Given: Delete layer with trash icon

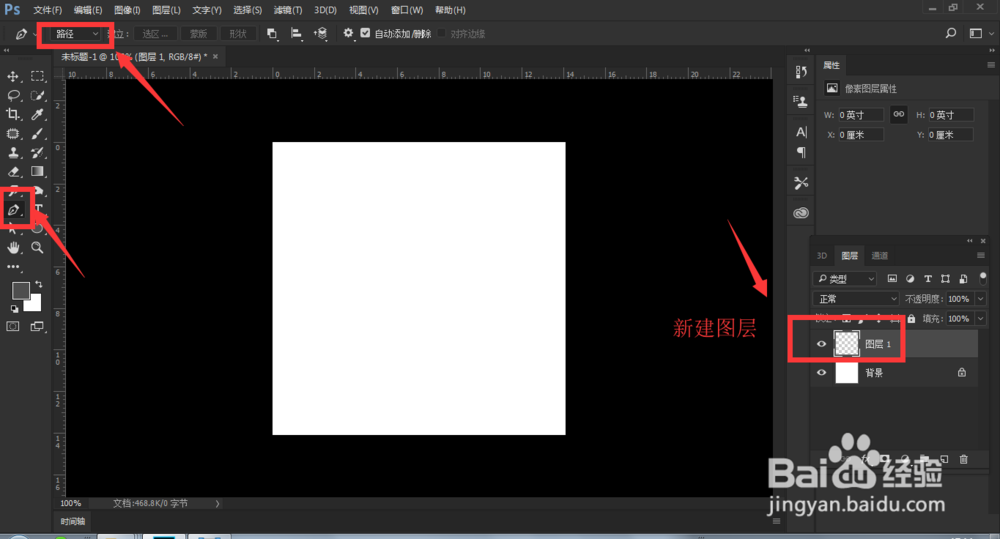Looking at the screenshot, I should point(964,459).
